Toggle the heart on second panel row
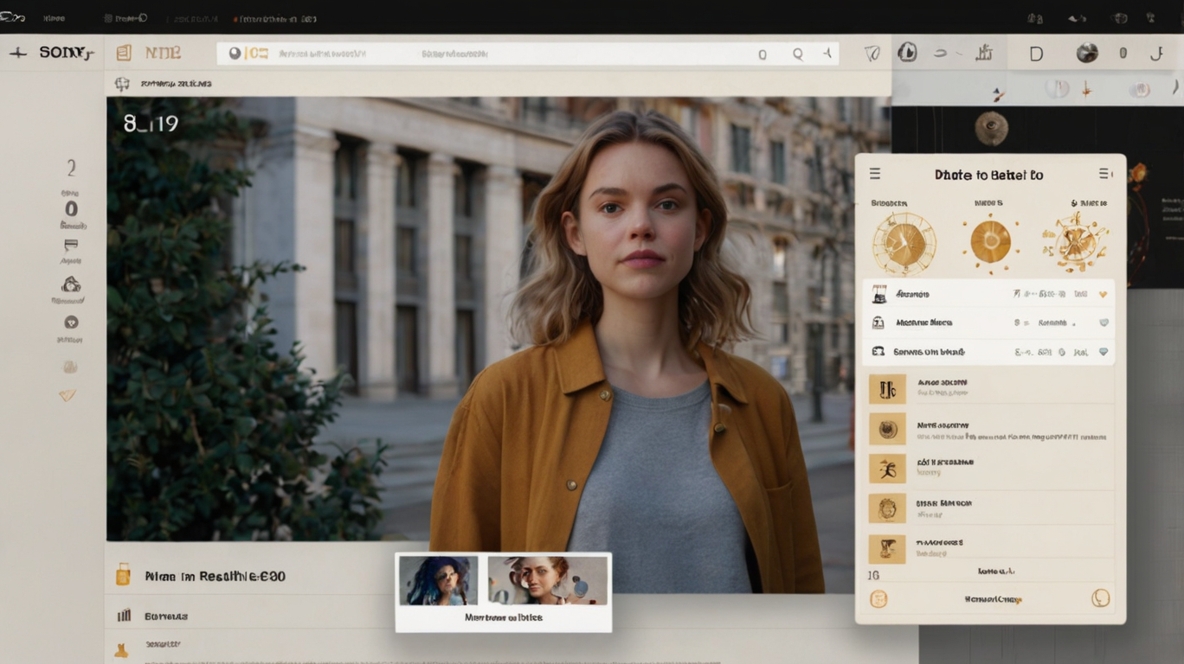The height and width of the screenshot is (664, 1184). click(1103, 323)
